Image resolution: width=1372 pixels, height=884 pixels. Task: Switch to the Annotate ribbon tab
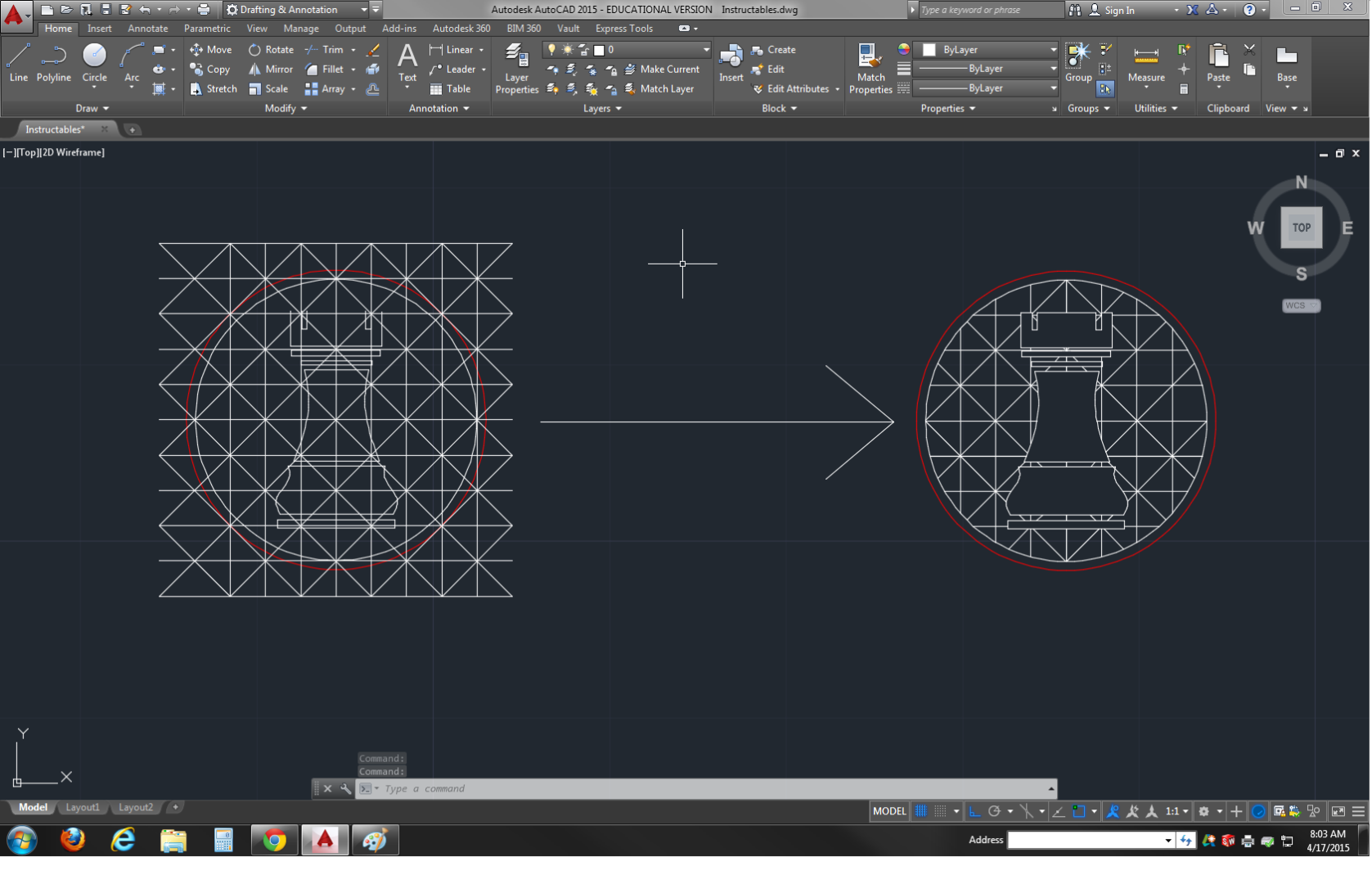147,29
